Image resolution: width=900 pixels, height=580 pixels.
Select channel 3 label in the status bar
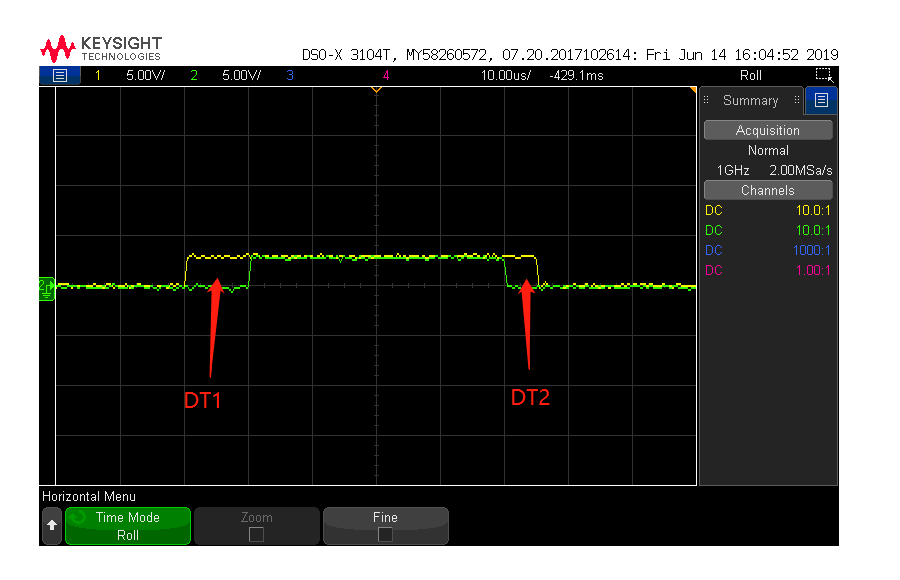290,75
